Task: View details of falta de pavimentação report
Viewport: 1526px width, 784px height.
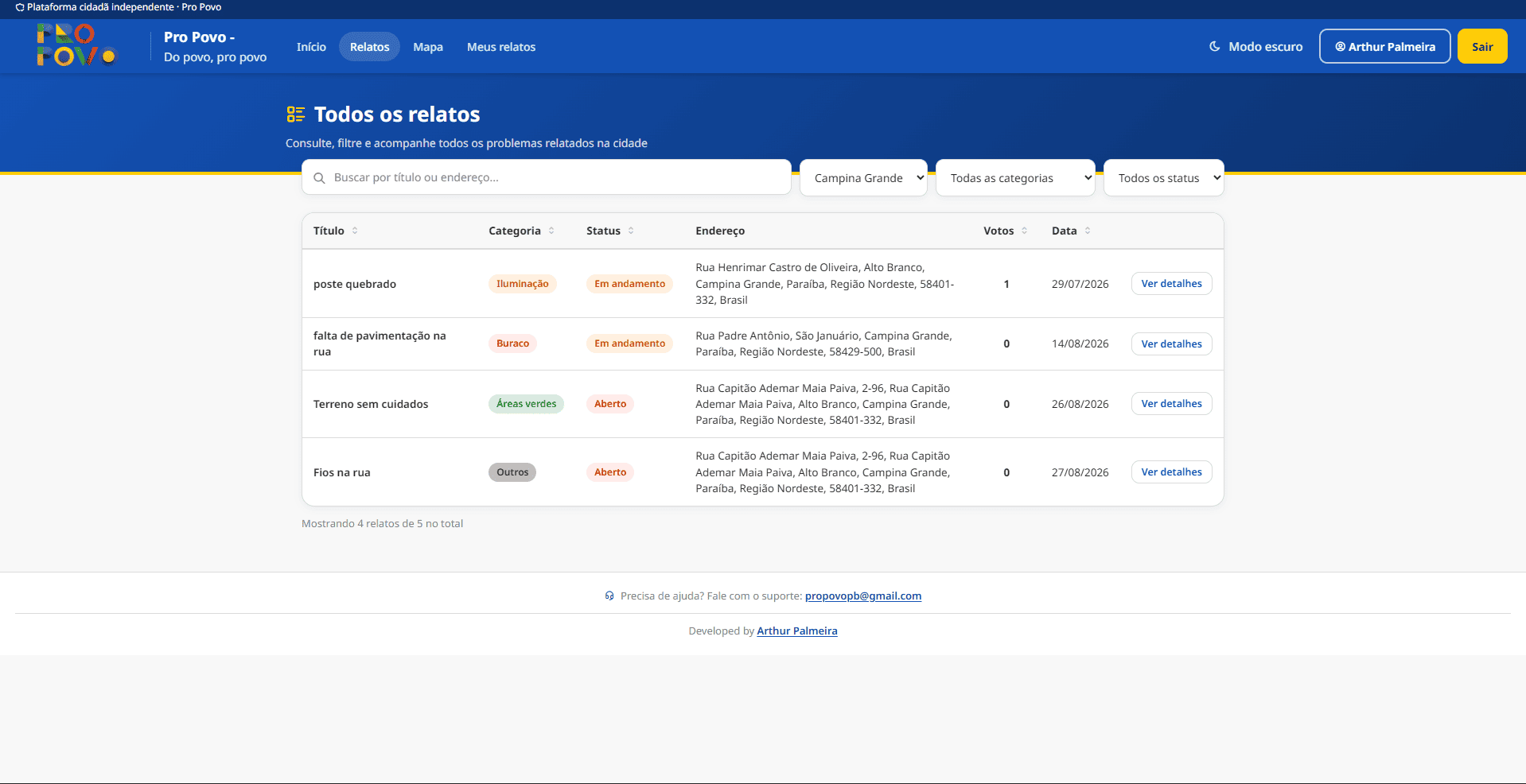Action: click(x=1171, y=344)
